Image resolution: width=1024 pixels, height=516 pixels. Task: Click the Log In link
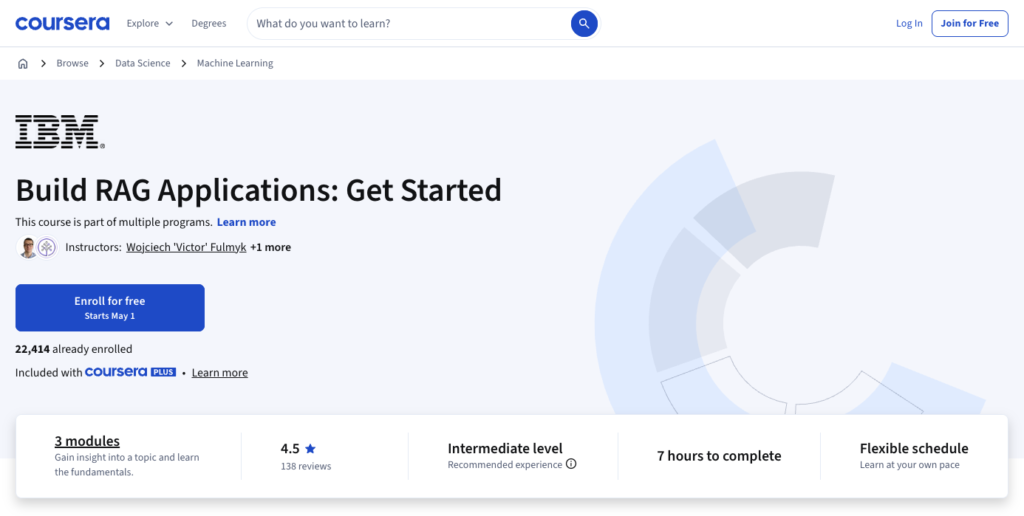pos(909,24)
